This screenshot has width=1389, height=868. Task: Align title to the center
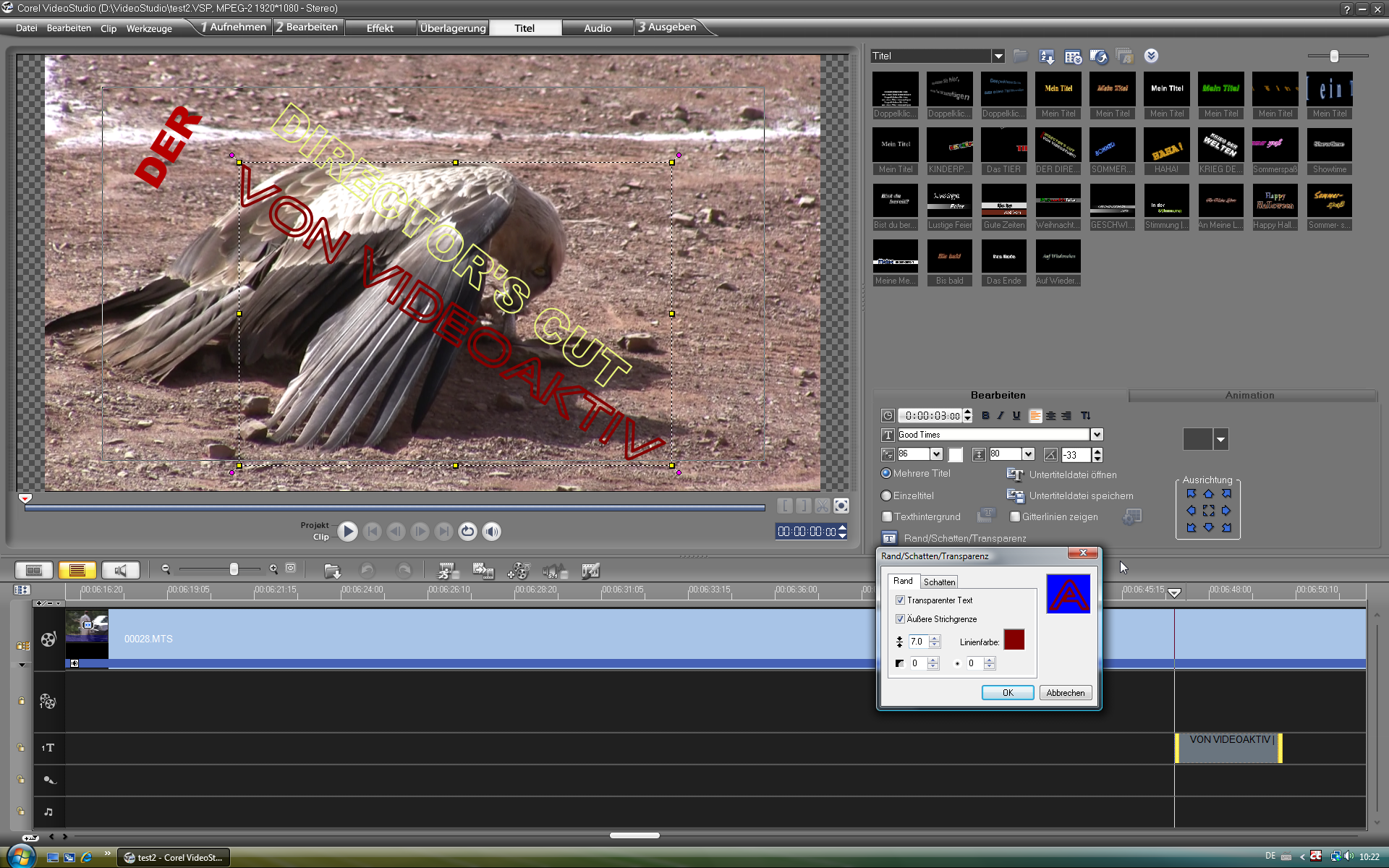pyautogui.click(x=1208, y=511)
